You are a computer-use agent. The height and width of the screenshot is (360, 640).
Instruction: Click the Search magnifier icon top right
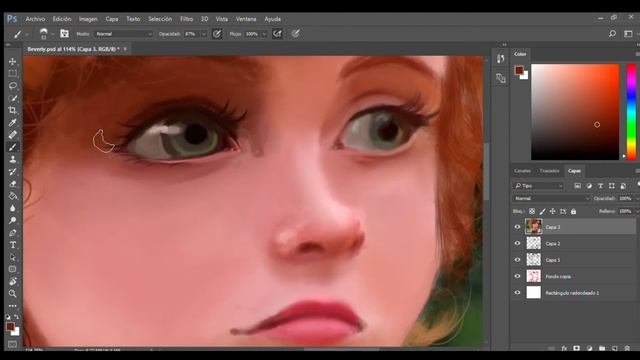(612, 34)
